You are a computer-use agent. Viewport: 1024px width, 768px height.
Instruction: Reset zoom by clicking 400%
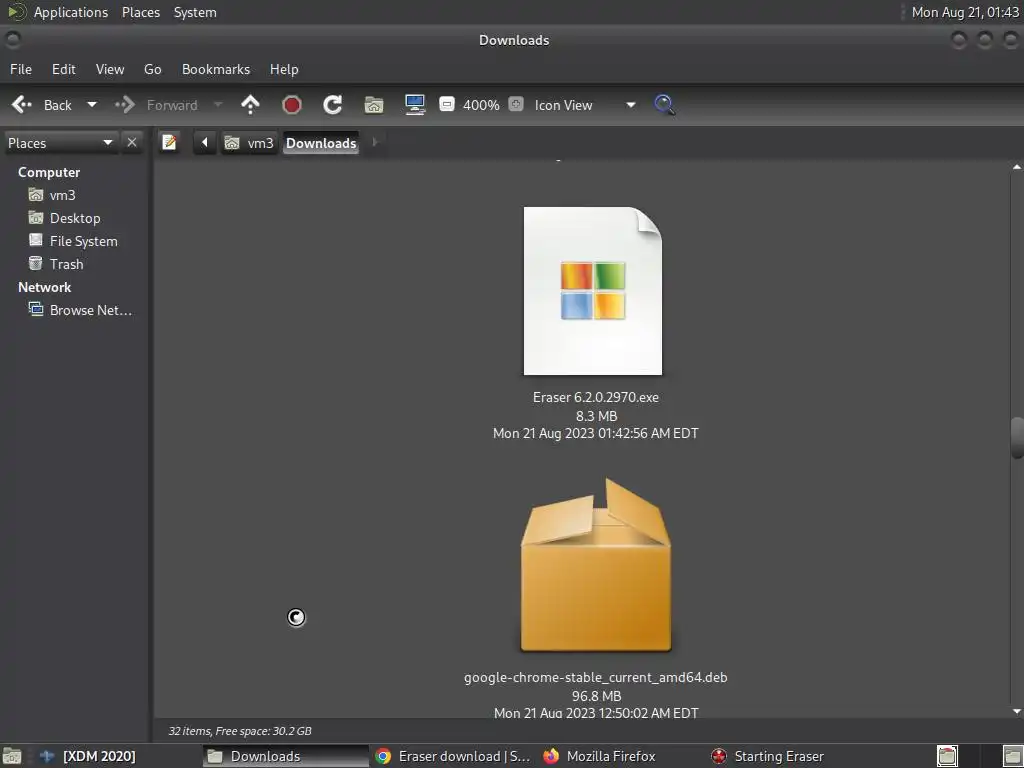pos(481,105)
